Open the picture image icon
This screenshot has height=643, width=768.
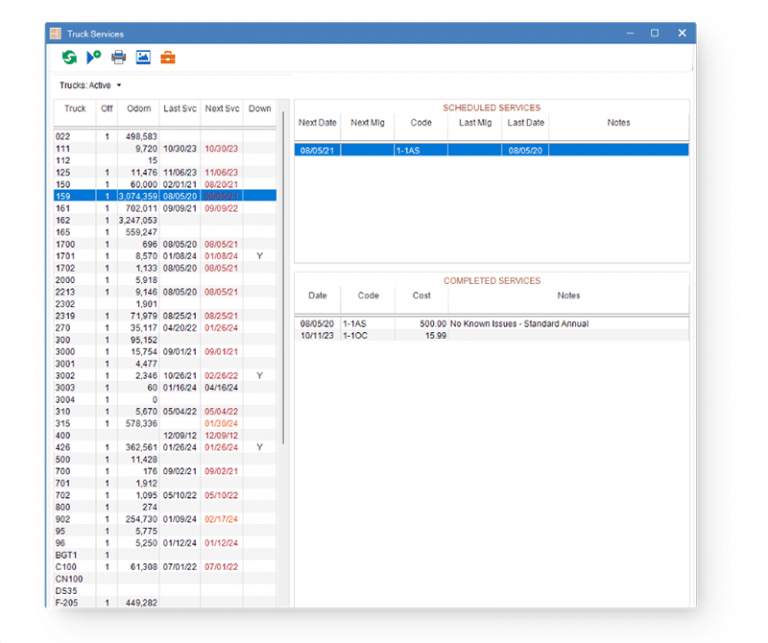[143, 58]
